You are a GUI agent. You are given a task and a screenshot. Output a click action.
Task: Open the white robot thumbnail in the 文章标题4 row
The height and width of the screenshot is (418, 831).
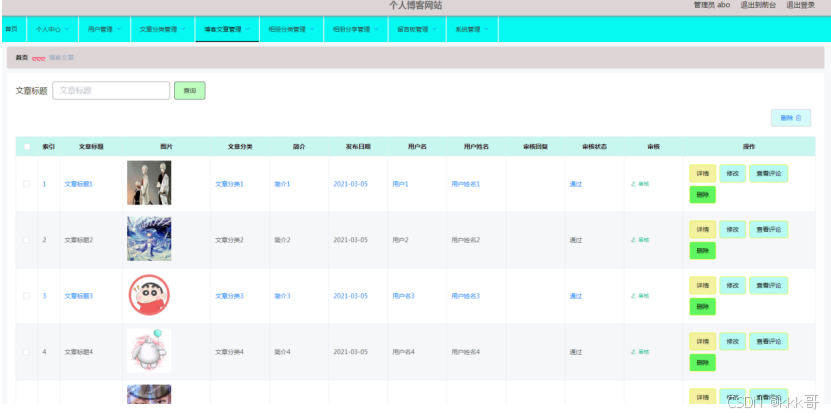click(x=149, y=350)
